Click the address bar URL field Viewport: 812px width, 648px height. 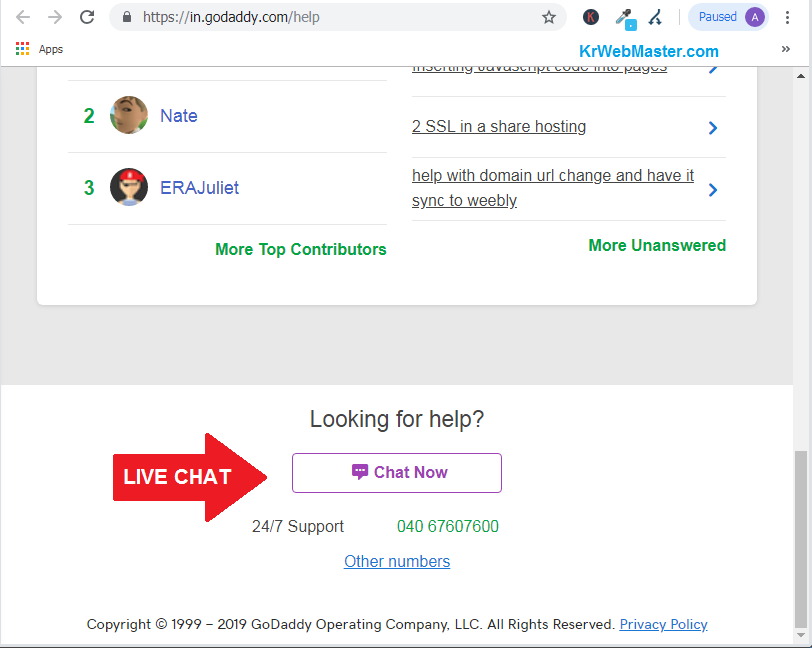tap(330, 17)
